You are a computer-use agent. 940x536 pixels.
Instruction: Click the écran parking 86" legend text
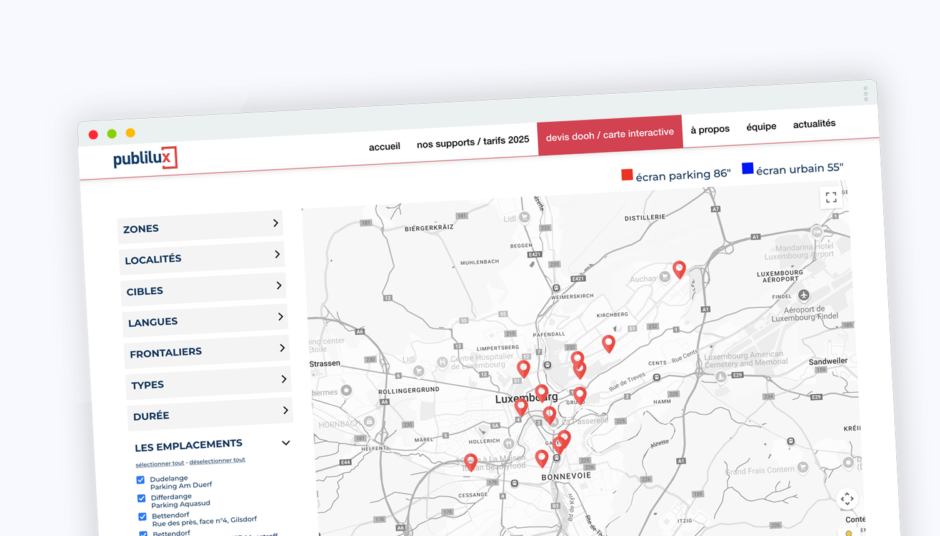pos(683,174)
